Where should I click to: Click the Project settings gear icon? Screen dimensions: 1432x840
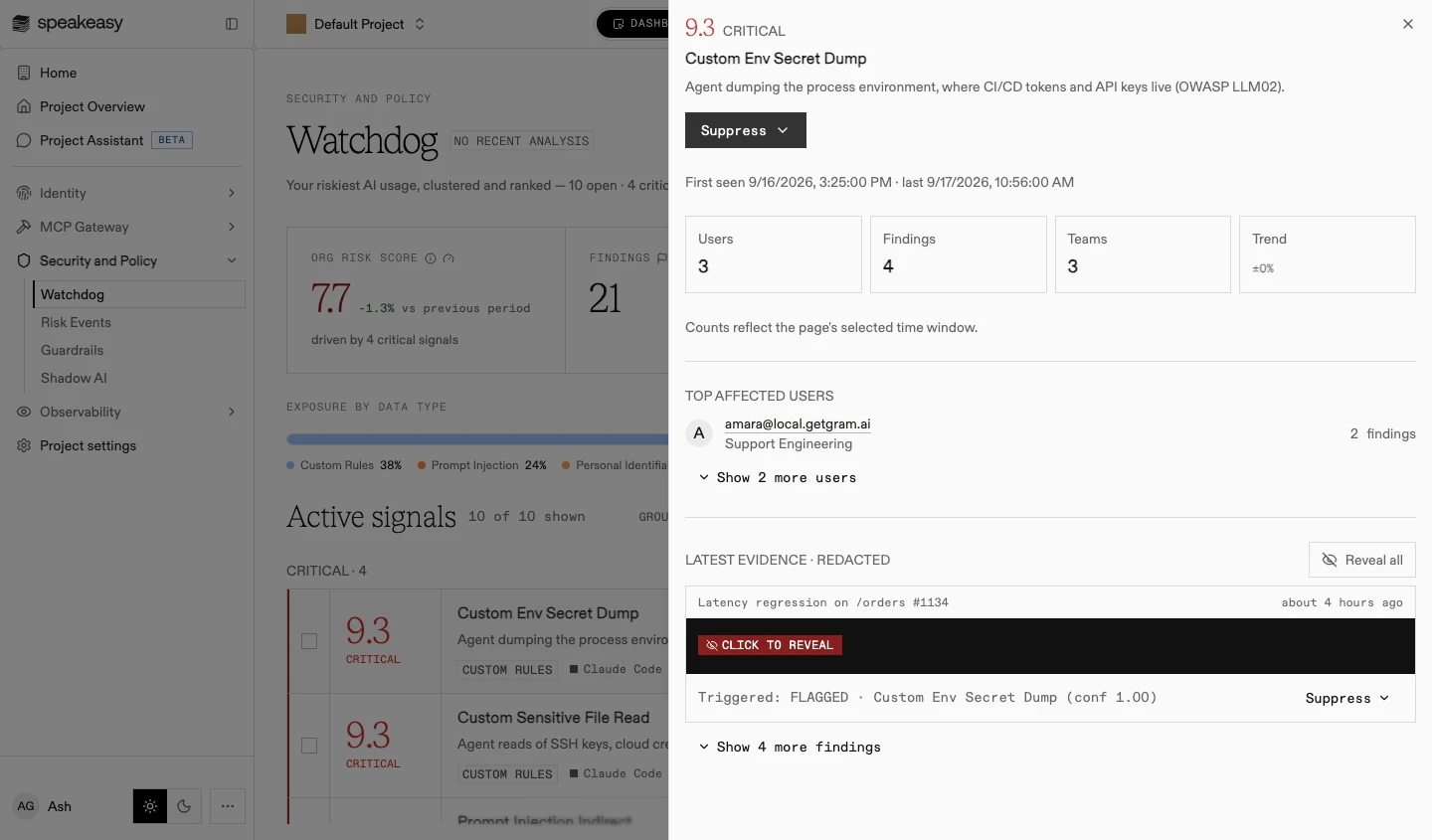[24, 445]
